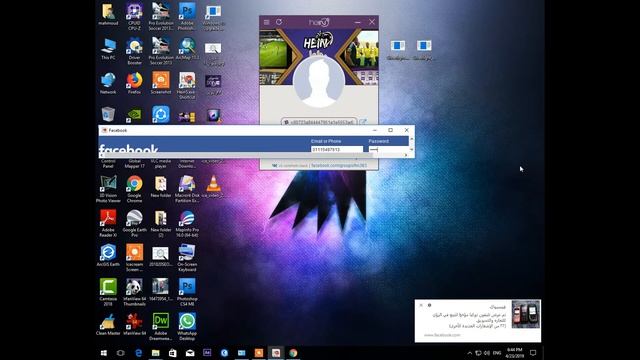Screen dimensions: 640x360
Task: Select the HeinSaid Shortcut desktop icon
Action: coord(187,86)
